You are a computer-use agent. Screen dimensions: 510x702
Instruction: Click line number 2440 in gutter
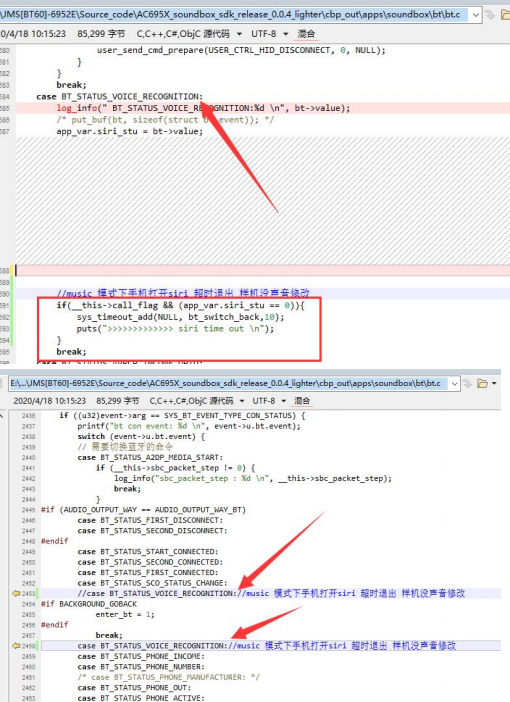click(28, 458)
